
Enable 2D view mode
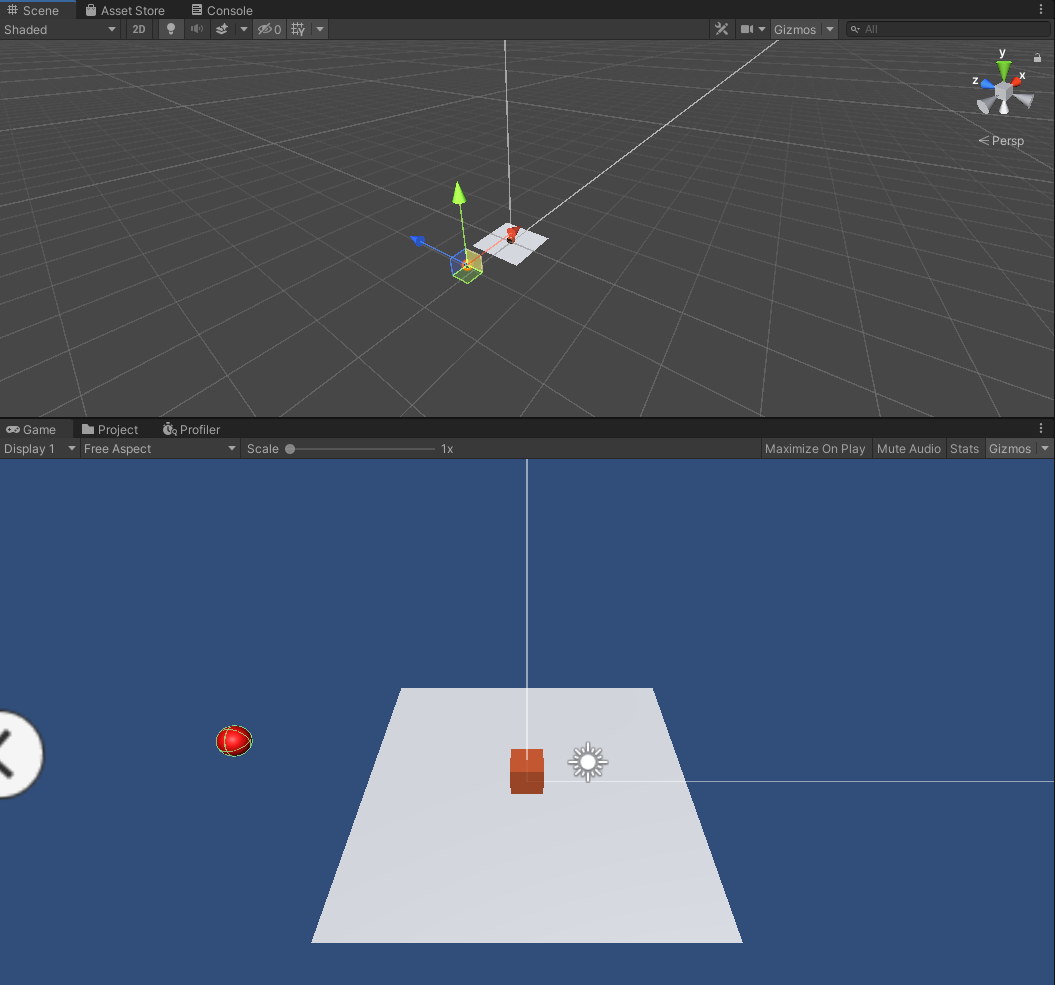point(139,29)
